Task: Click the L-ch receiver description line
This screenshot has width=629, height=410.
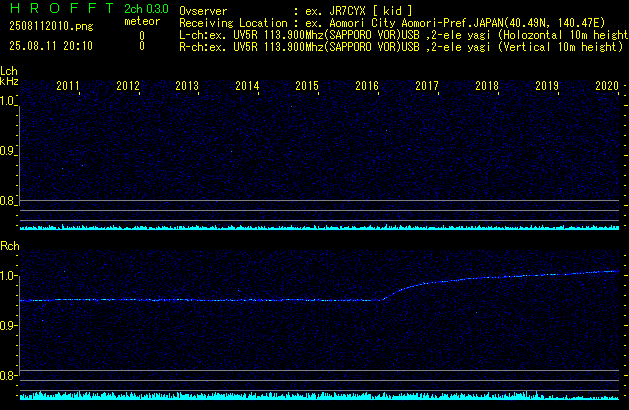Action: point(404,35)
